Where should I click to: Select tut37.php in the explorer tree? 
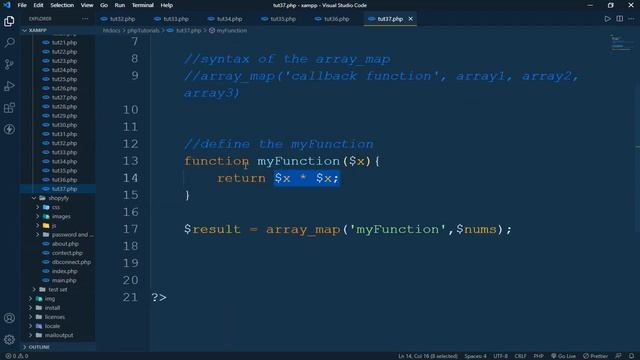(58, 189)
